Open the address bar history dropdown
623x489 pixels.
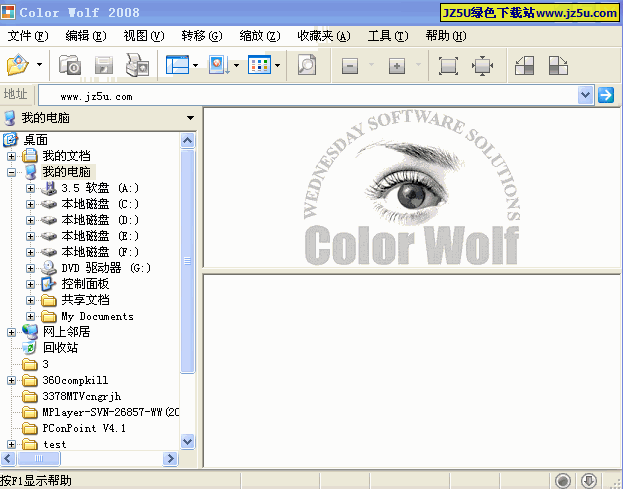click(585, 95)
